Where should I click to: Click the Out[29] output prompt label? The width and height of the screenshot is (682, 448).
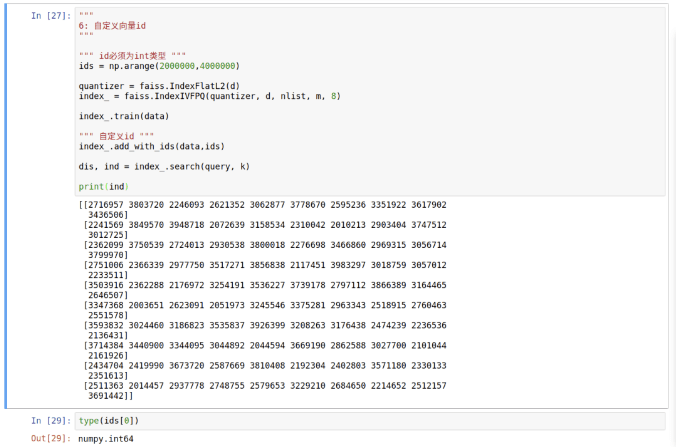[51, 438]
